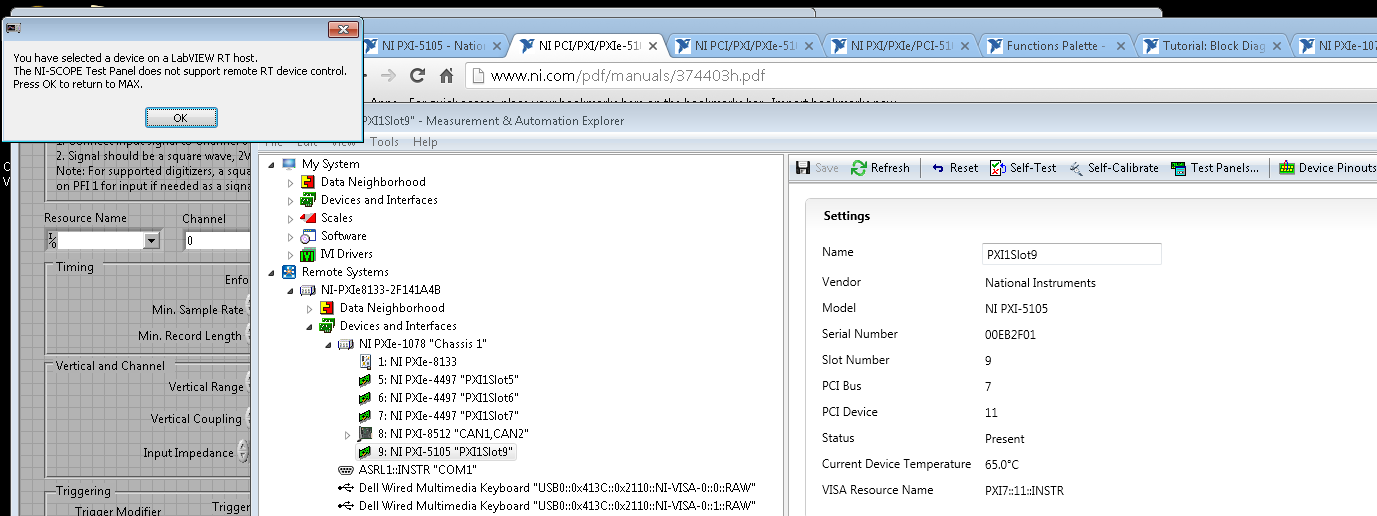Click the Save floppy disk icon
The width and height of the screenshot is (1377, 516).
pyautogui.click(x=803, y=168)
